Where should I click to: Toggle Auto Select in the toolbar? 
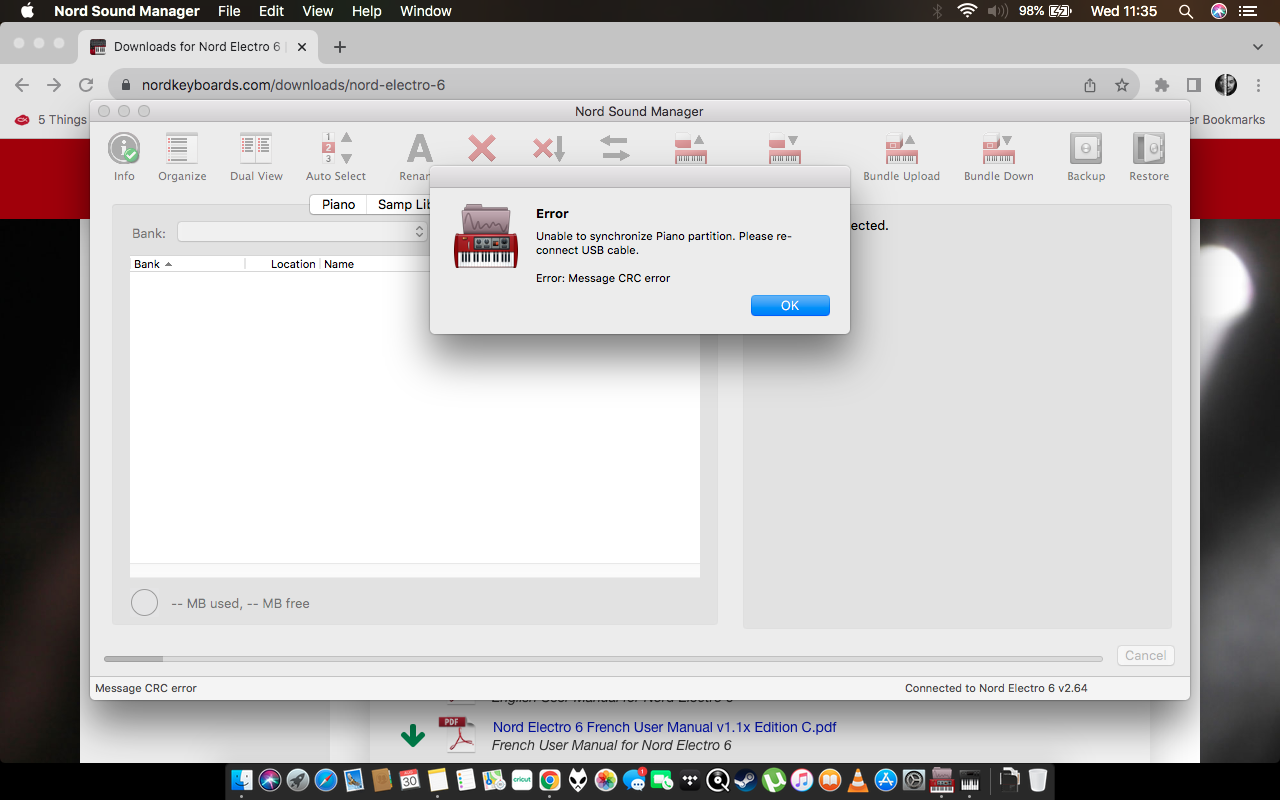pos(336,157)
